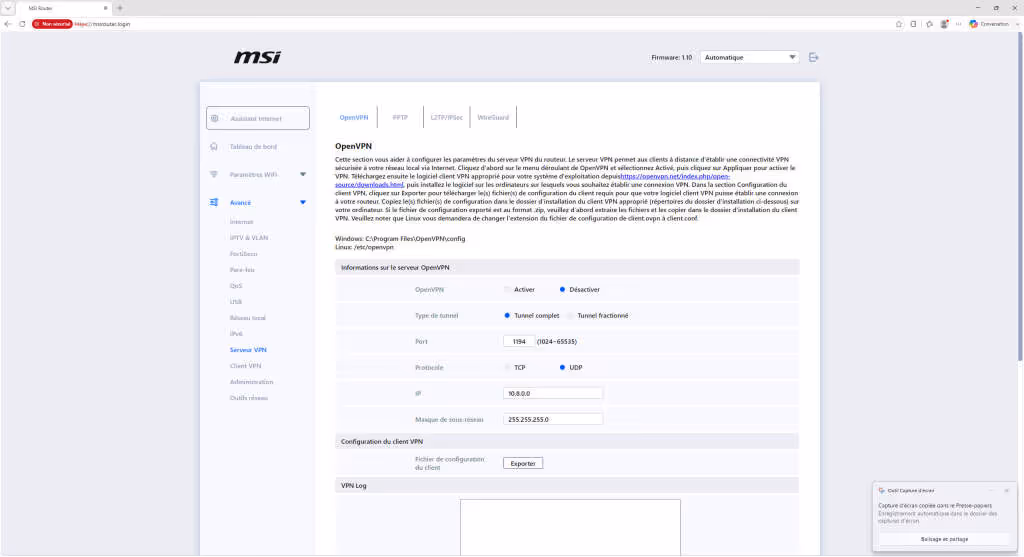Click the Exporter button
Viewport: 1024px width, 557px height.
[522, 464]
